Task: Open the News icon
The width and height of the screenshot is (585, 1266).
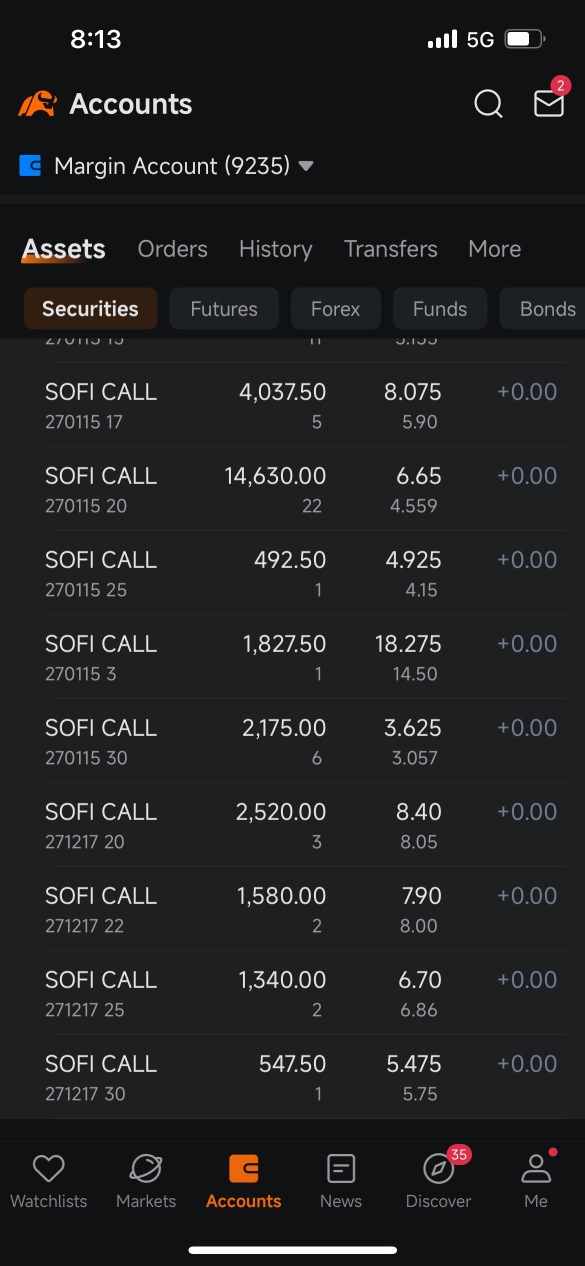Action: click(341, 1168)
